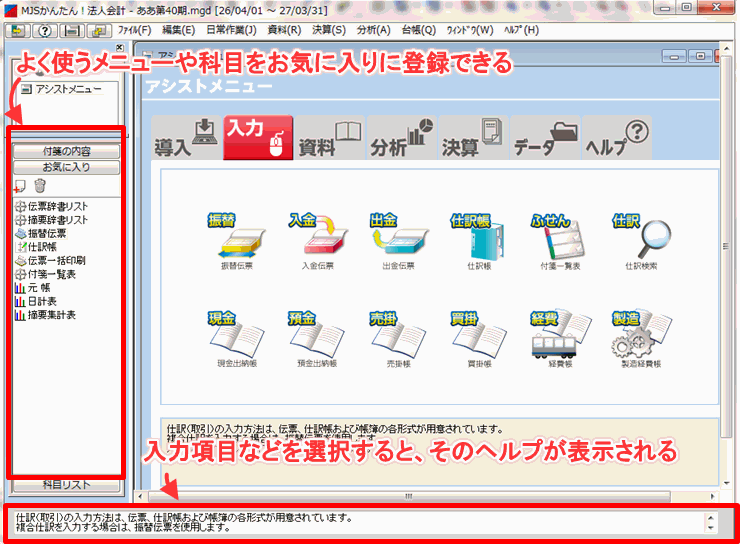Screen dimensions: 740x544
Task: Open the 編集(E) menu
Action: point(178,30)
